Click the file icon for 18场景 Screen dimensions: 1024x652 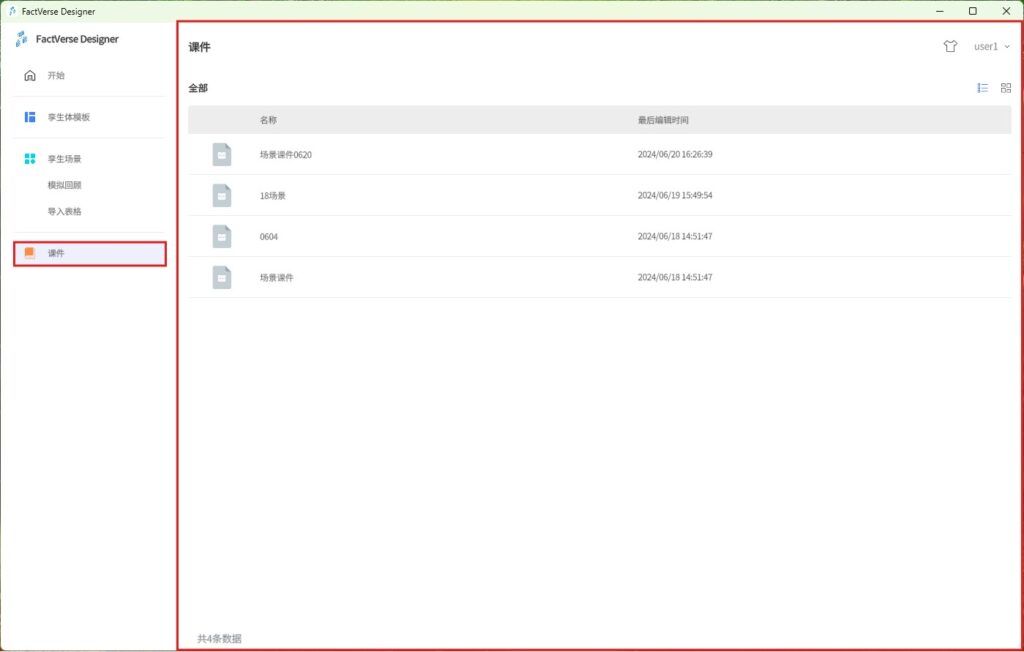click(x=221, y=196)
